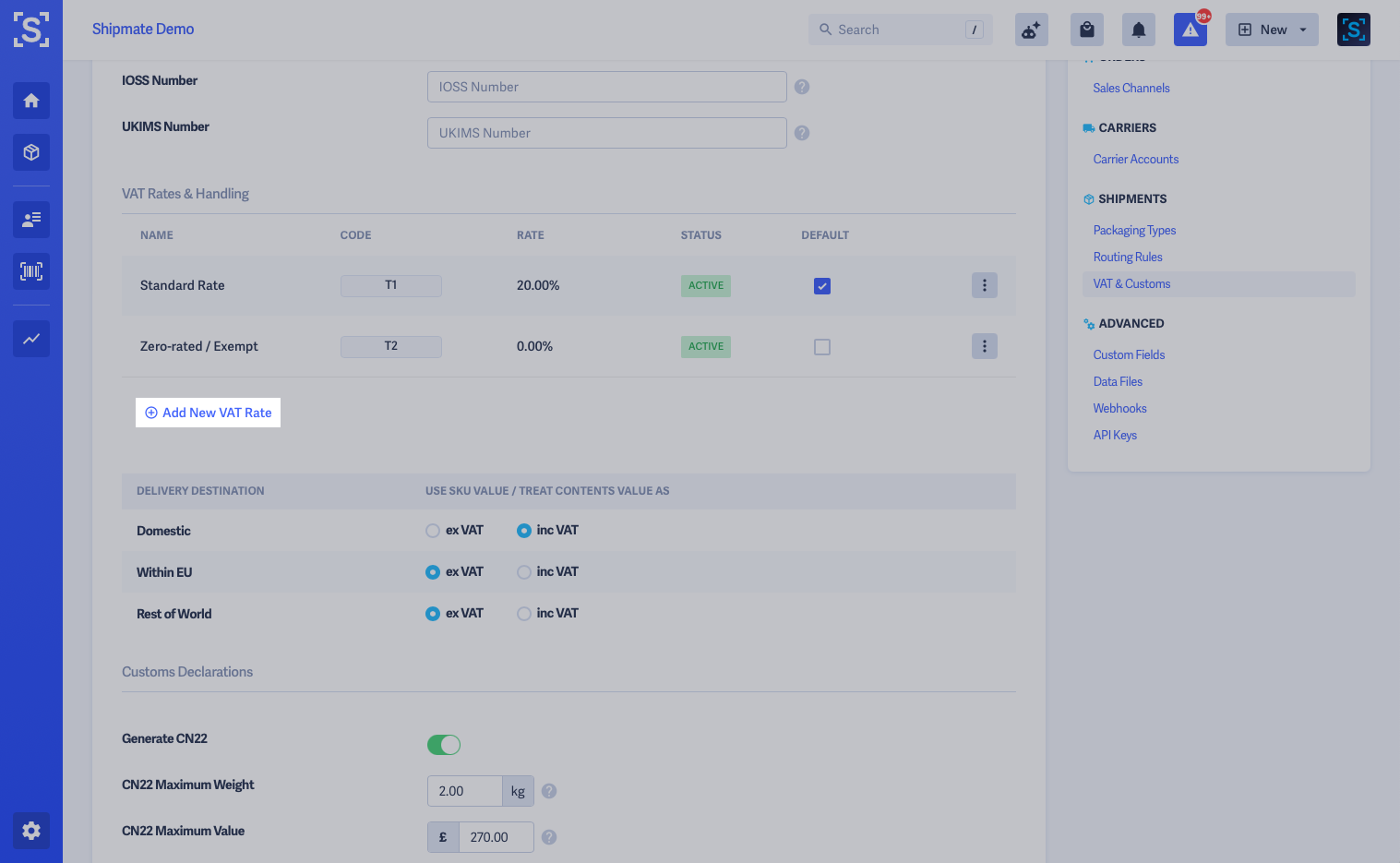Open the shopping bag orders icon
Screen dimensions: 1400x863
[1087, 30]
